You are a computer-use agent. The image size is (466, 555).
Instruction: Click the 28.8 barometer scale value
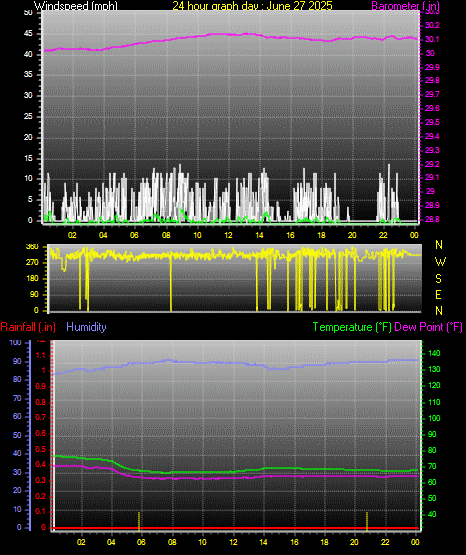pyautogui.click(x=432, y=219)
